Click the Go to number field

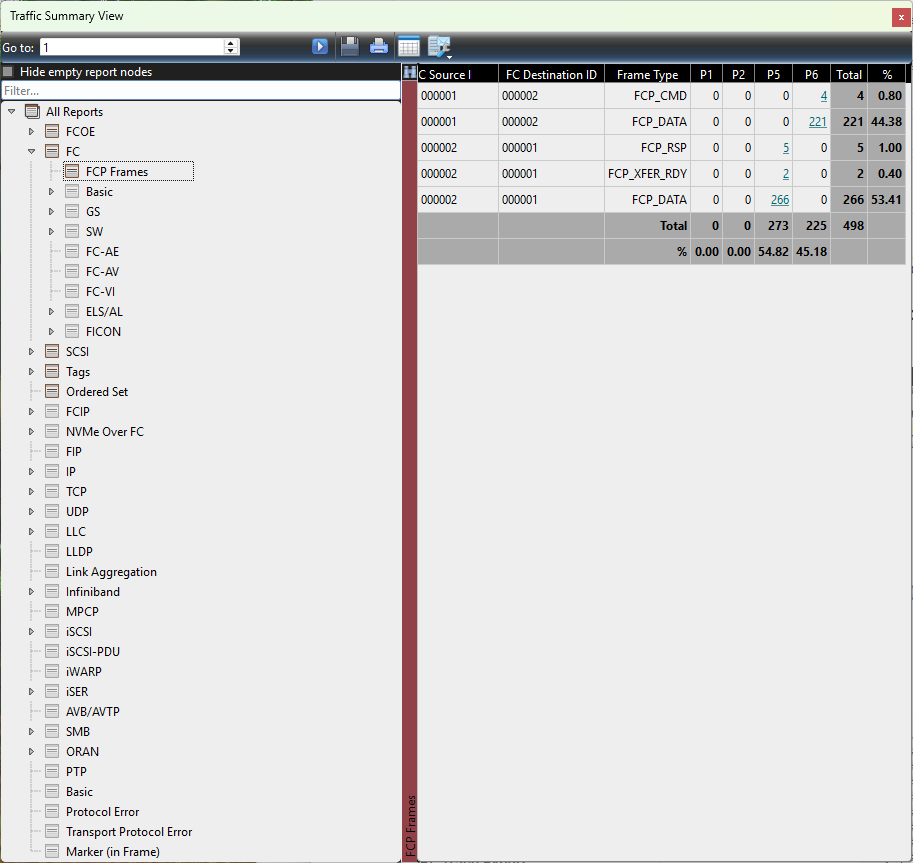pyautogui.click(x=133, y=47)
